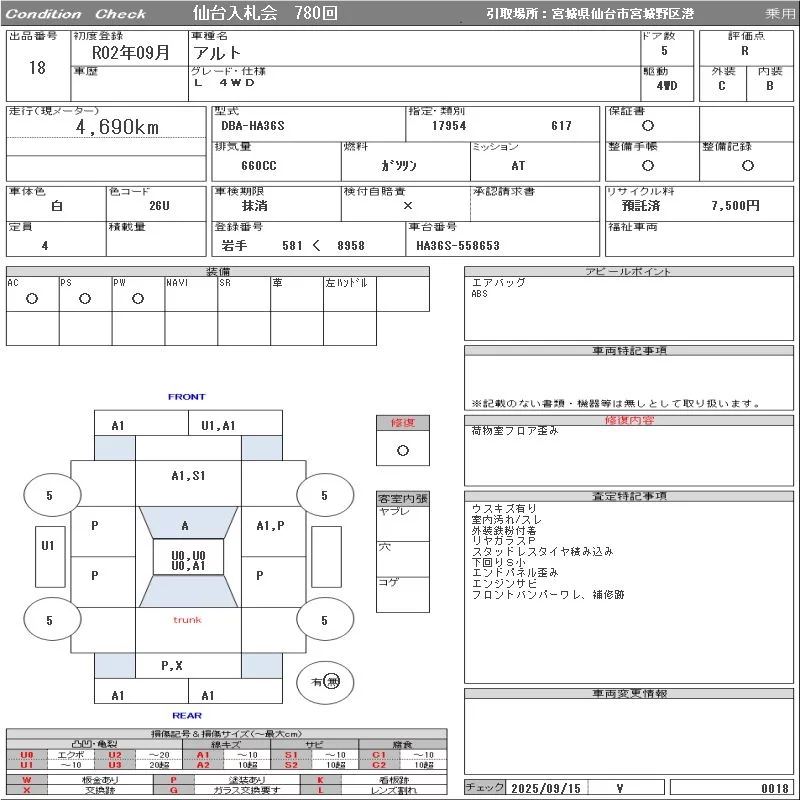Click the A1,P right front door mark

(270, 525)
